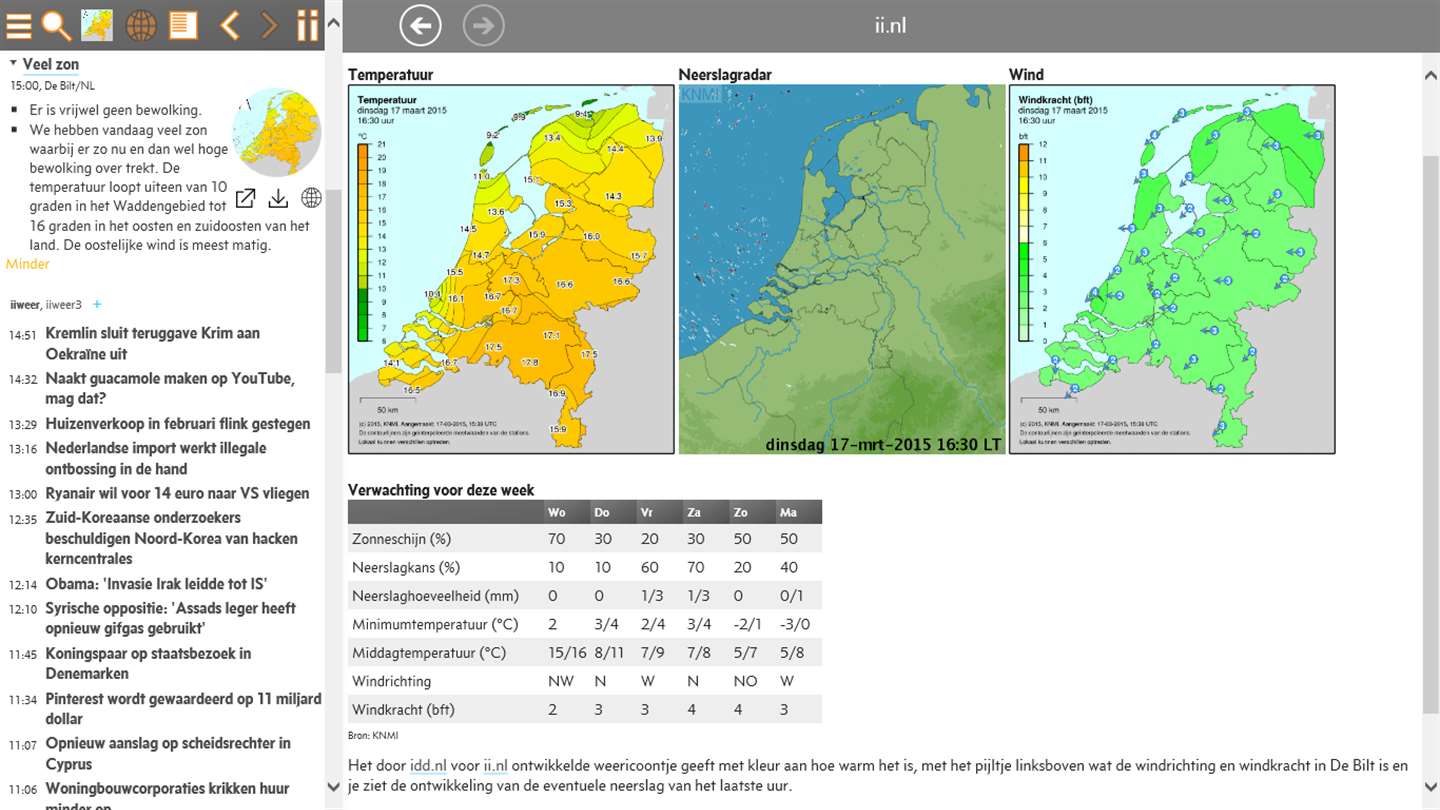This screenshot has width=1440, height=810.
Task: Click the 'Bron: KNMI' source note
Action: click(373, 735)
